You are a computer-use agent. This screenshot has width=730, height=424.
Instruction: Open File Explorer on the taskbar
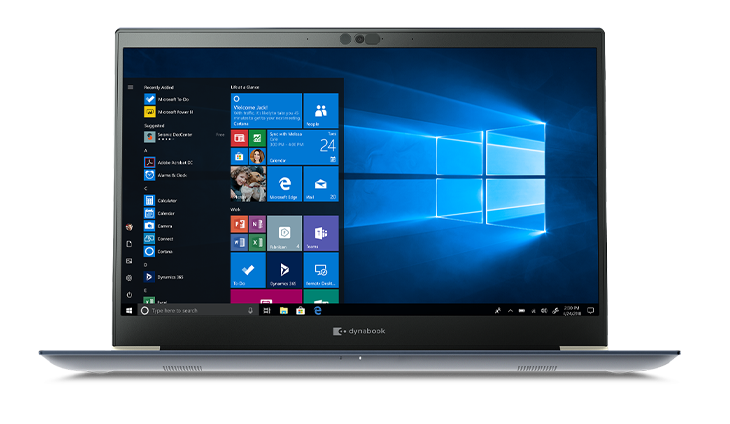(x=284, y=310)
